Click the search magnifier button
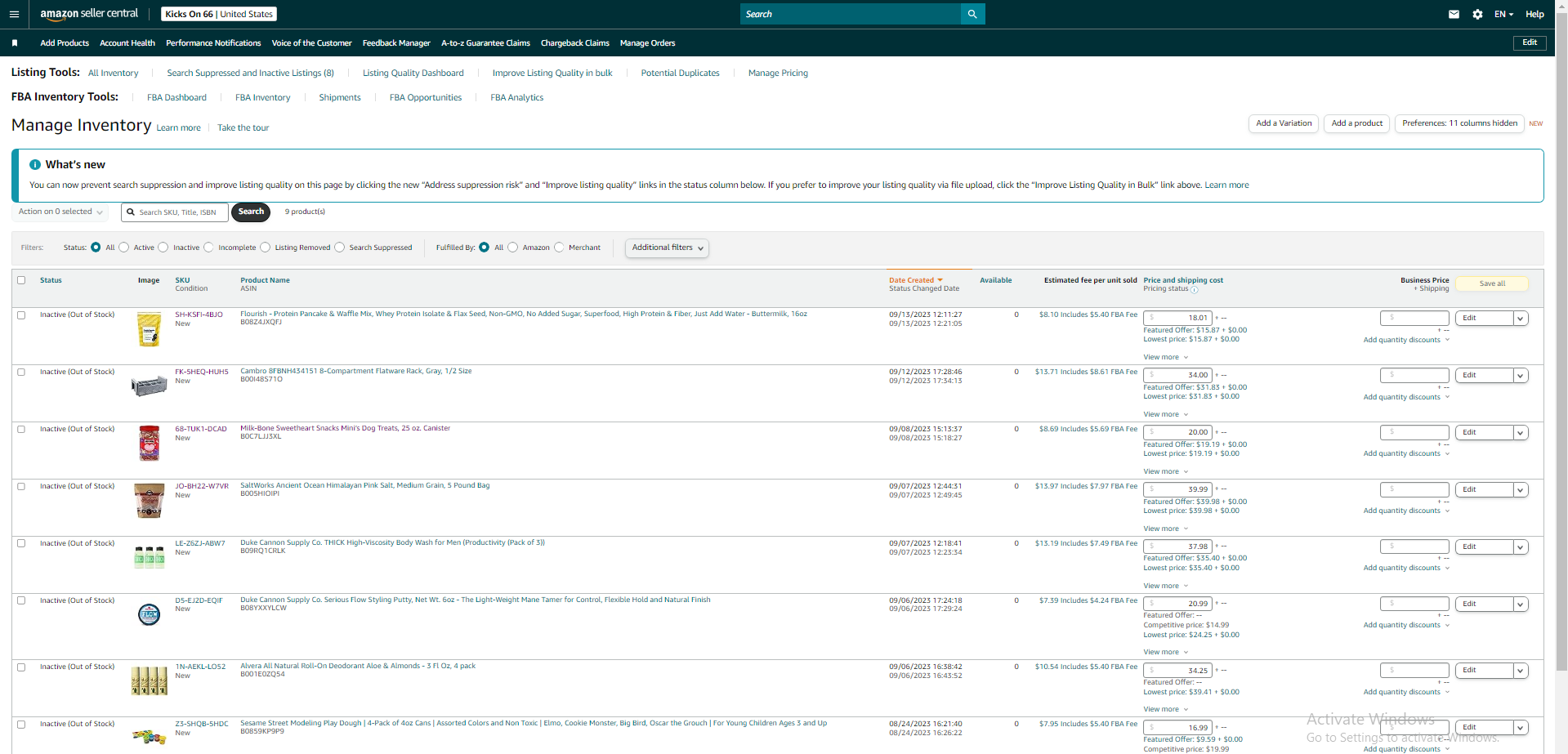 [972, 14]
